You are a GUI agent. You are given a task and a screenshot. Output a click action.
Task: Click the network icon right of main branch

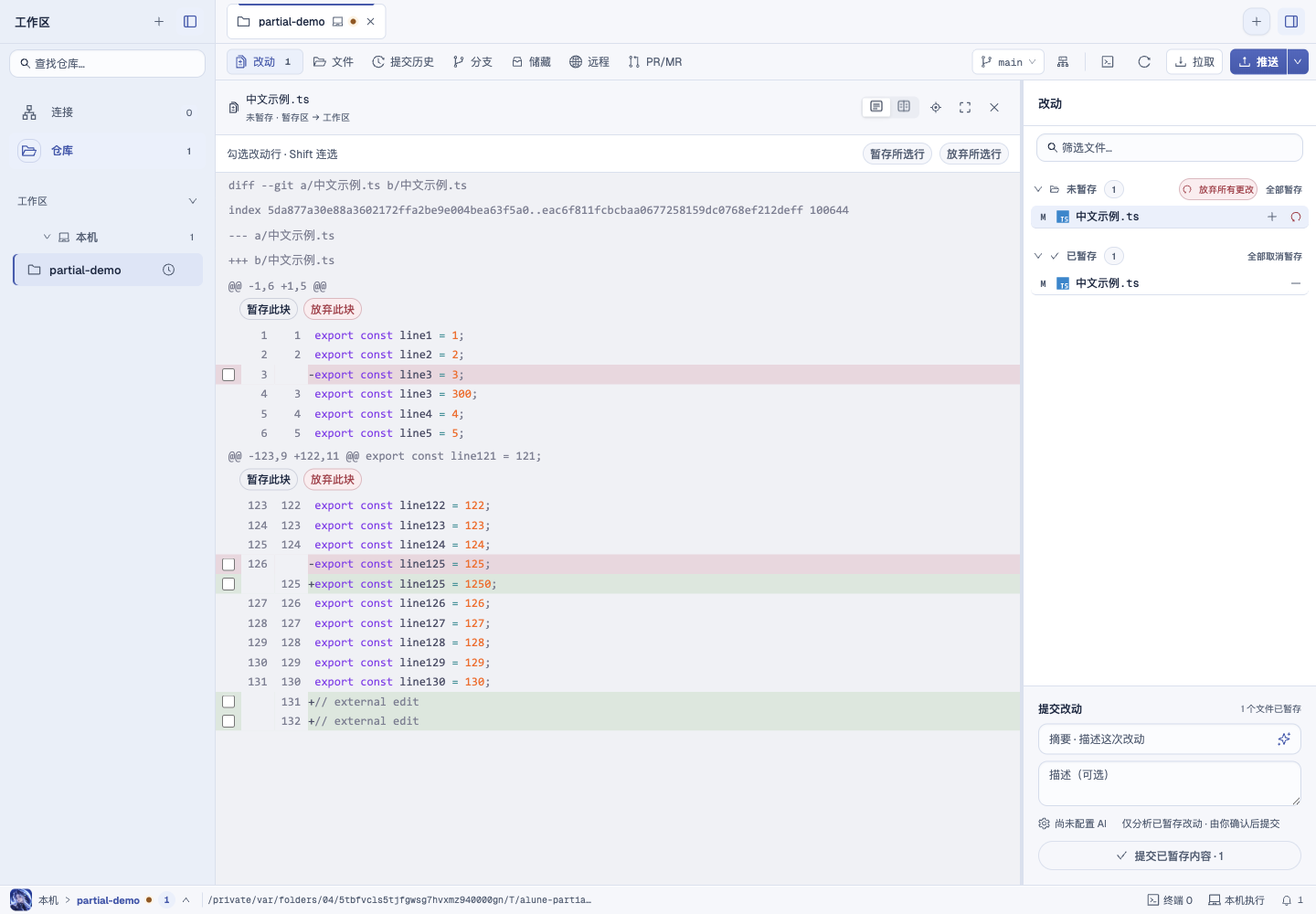tap(1063, 62)
